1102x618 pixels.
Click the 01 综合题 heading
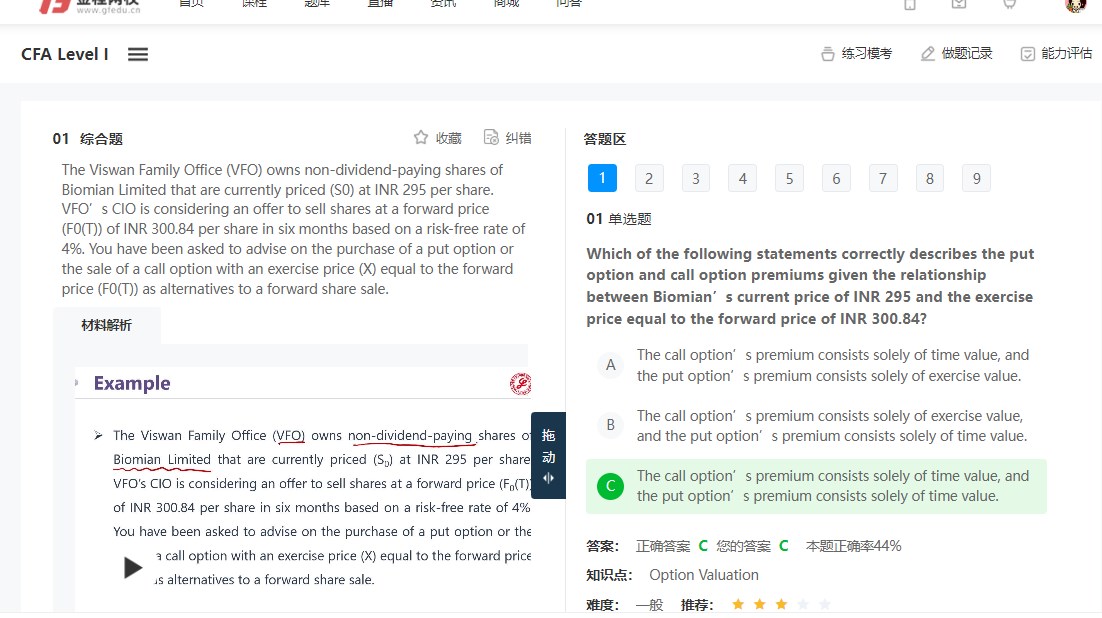click(x=88, y=139)
